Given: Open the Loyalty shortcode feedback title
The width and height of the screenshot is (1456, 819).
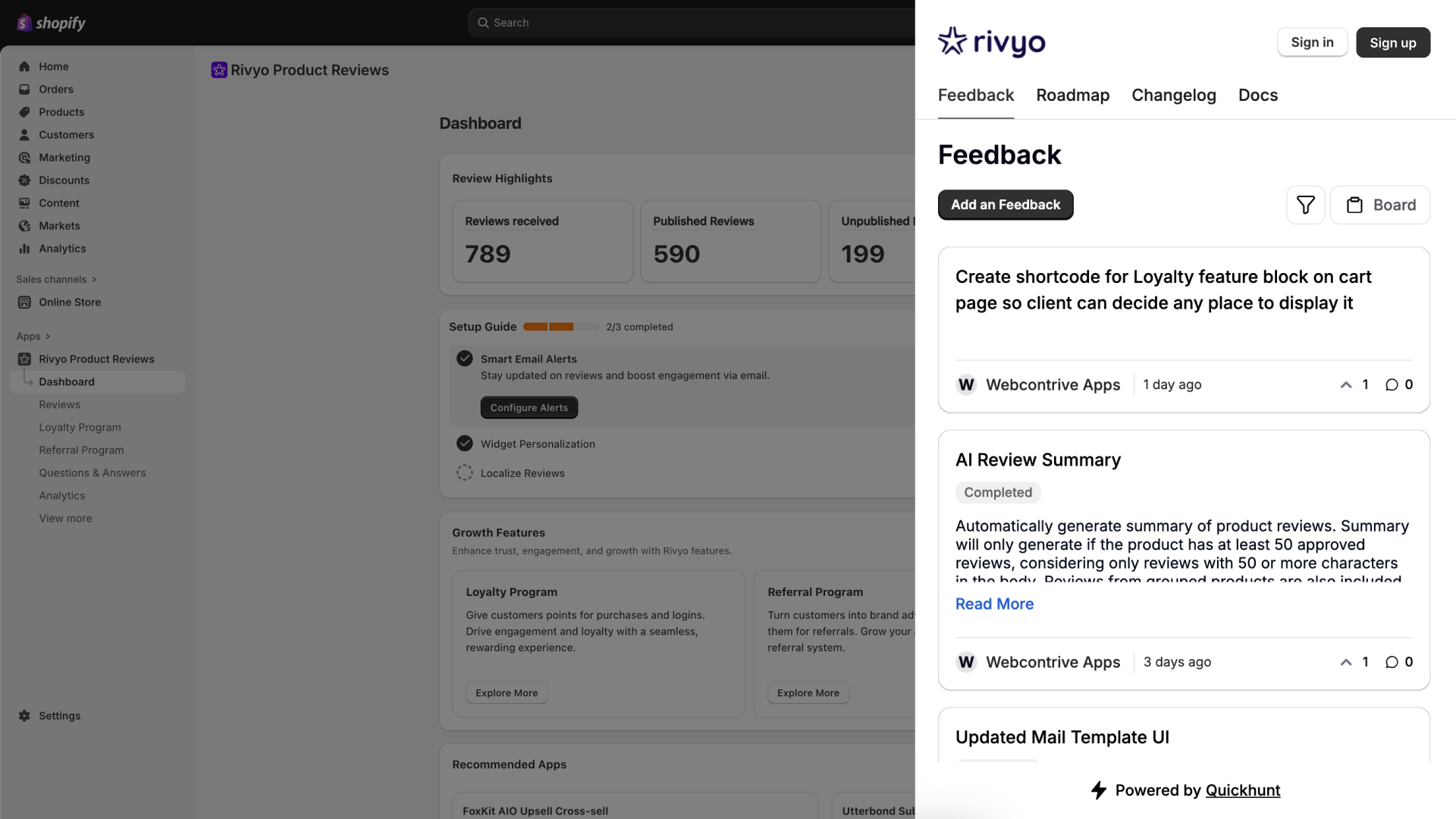Looking at the screenshot, I should (1163, 290).
